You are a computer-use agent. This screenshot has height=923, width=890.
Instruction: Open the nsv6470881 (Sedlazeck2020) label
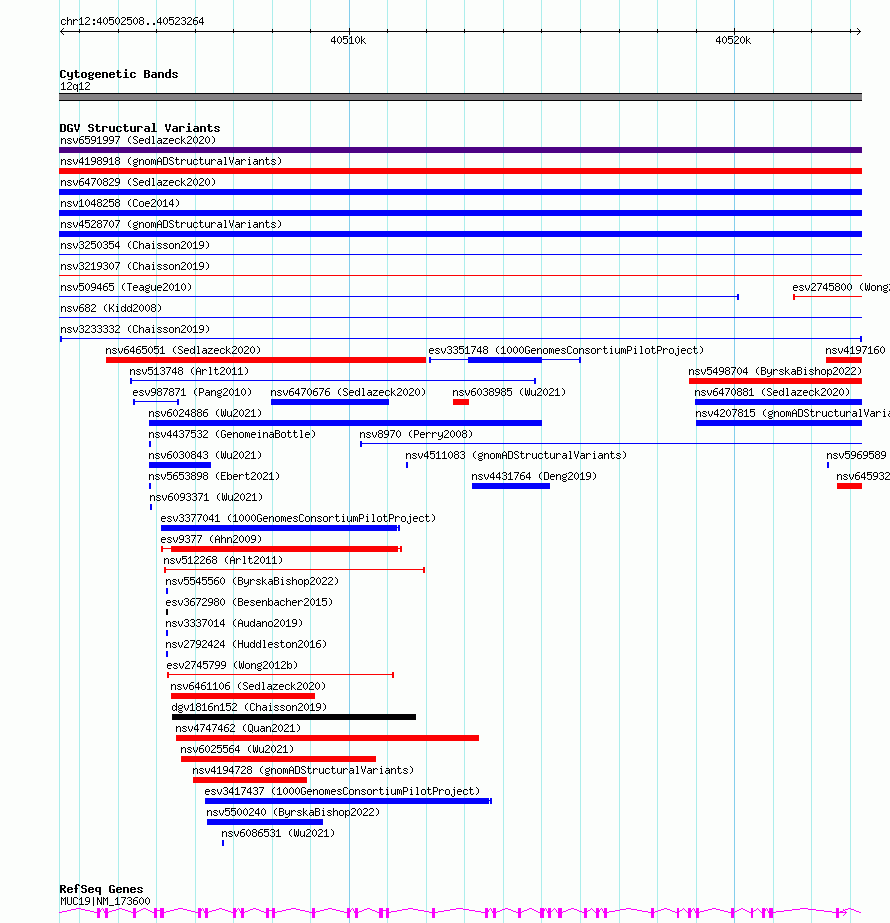click(772, 392)
